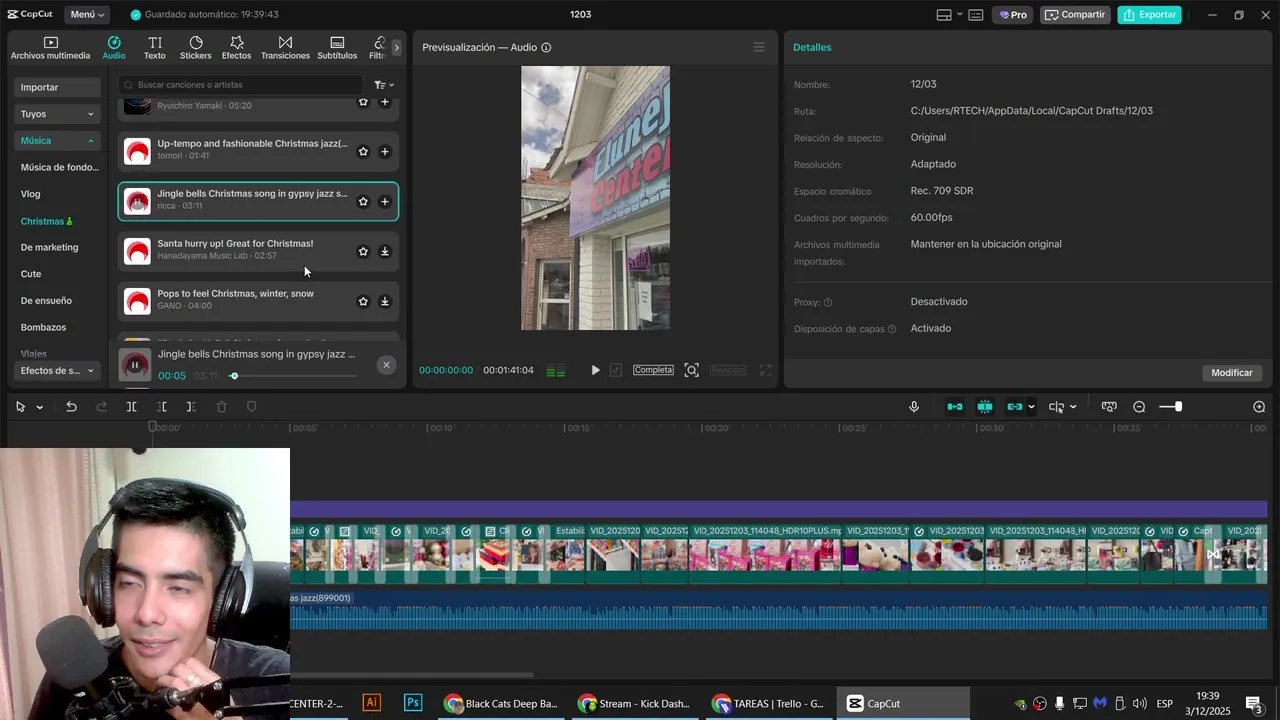The image size is (1280, 720).
Task: Split the clip at playhead
Action: (131, 407)
